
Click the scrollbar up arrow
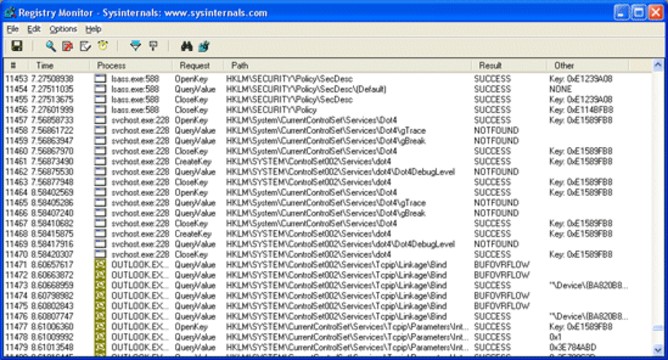(658, 65)
